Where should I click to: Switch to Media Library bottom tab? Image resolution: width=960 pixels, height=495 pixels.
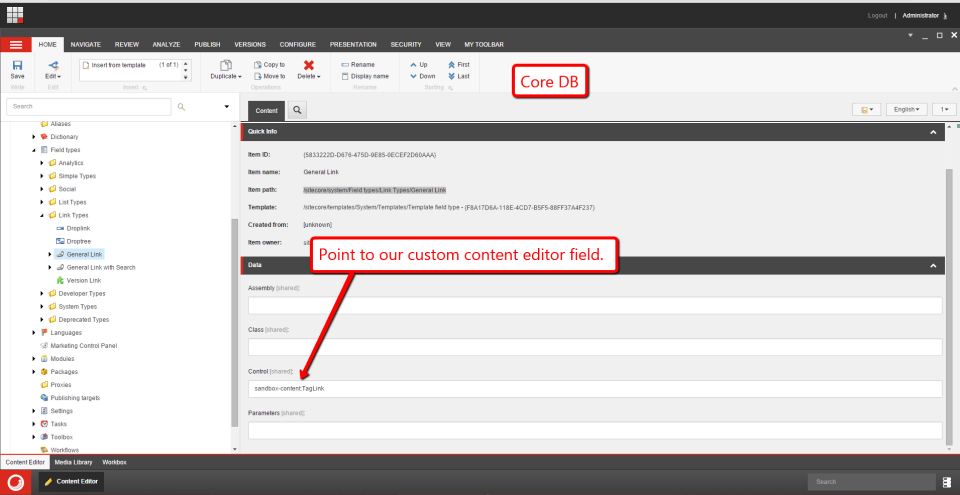[73, 463]
